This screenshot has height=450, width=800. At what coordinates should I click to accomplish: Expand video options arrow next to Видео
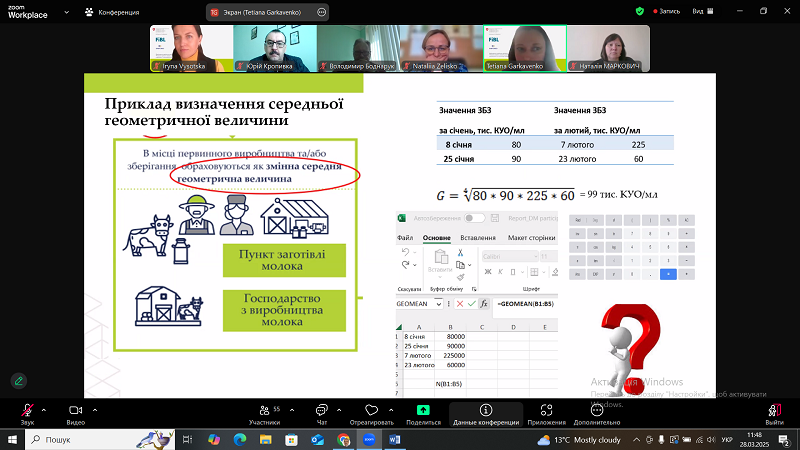click(95, 410)
